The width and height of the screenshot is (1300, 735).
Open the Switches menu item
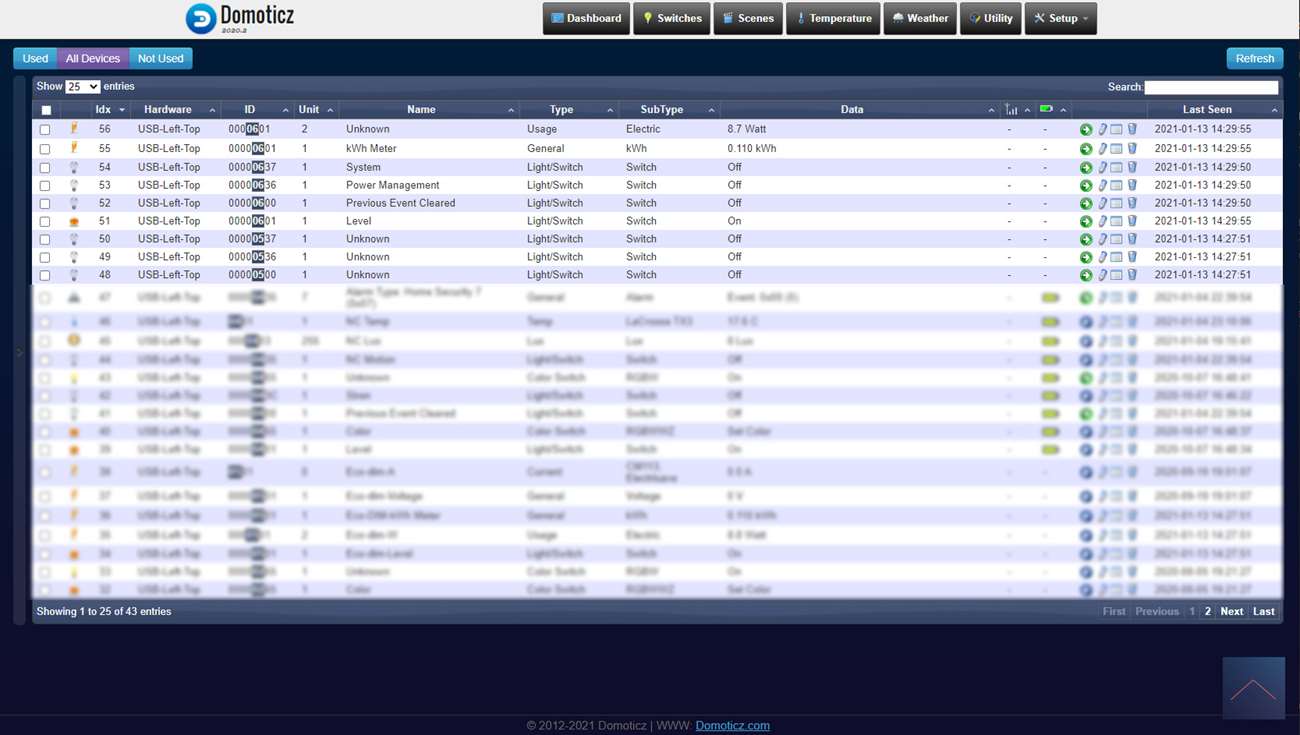coord(671,18)
